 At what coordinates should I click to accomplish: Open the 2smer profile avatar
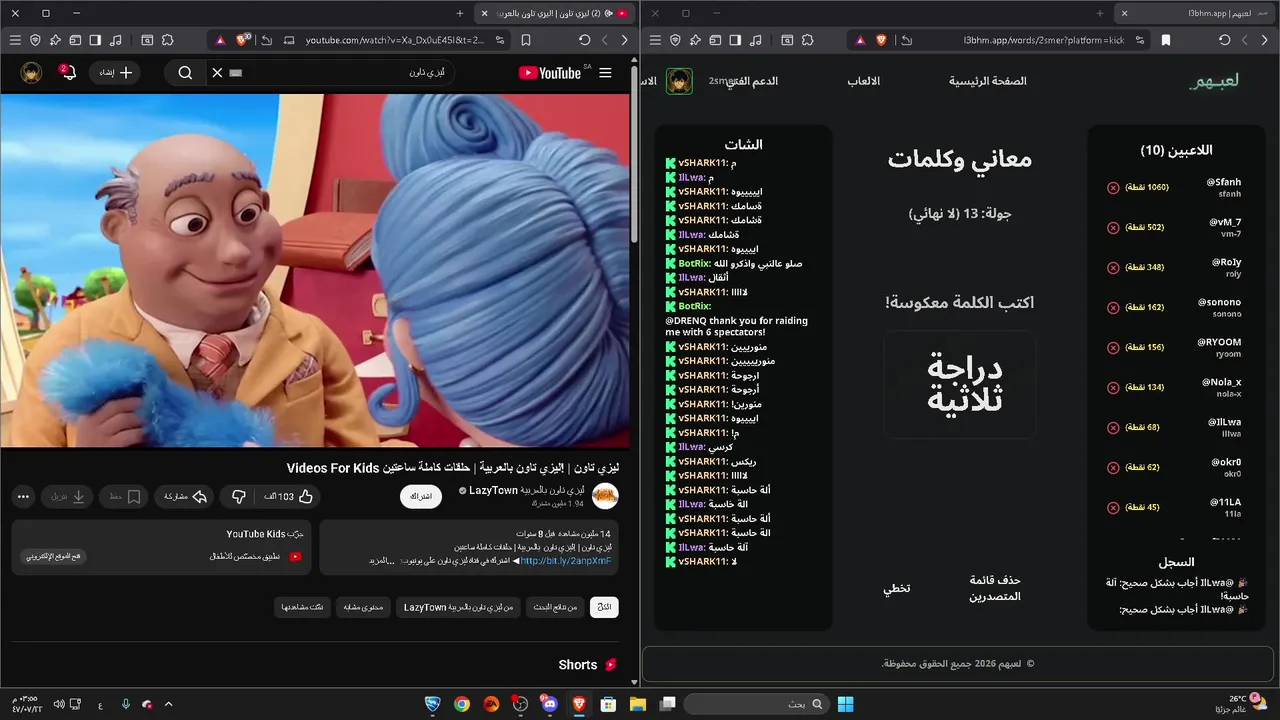[679, 81]
